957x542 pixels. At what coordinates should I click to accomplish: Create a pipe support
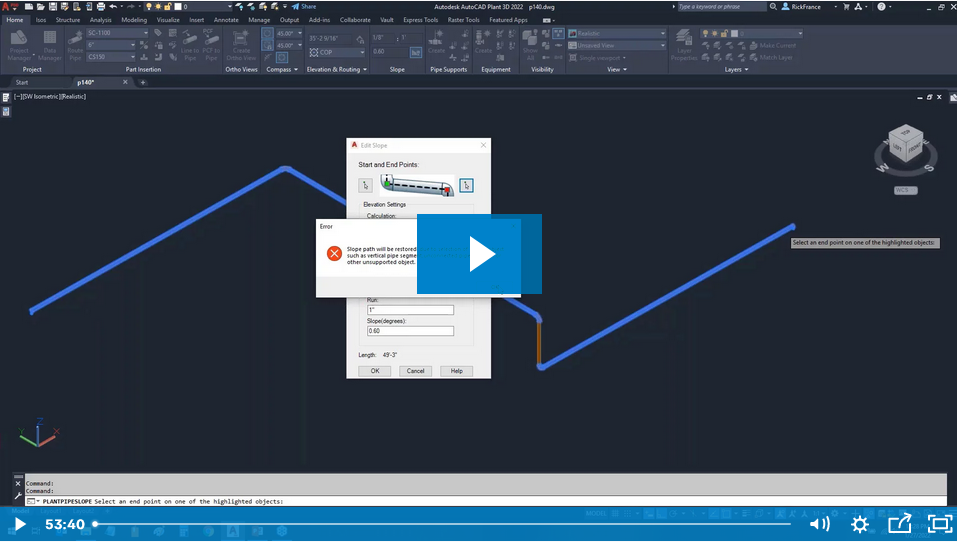click(x=436, y=44)
